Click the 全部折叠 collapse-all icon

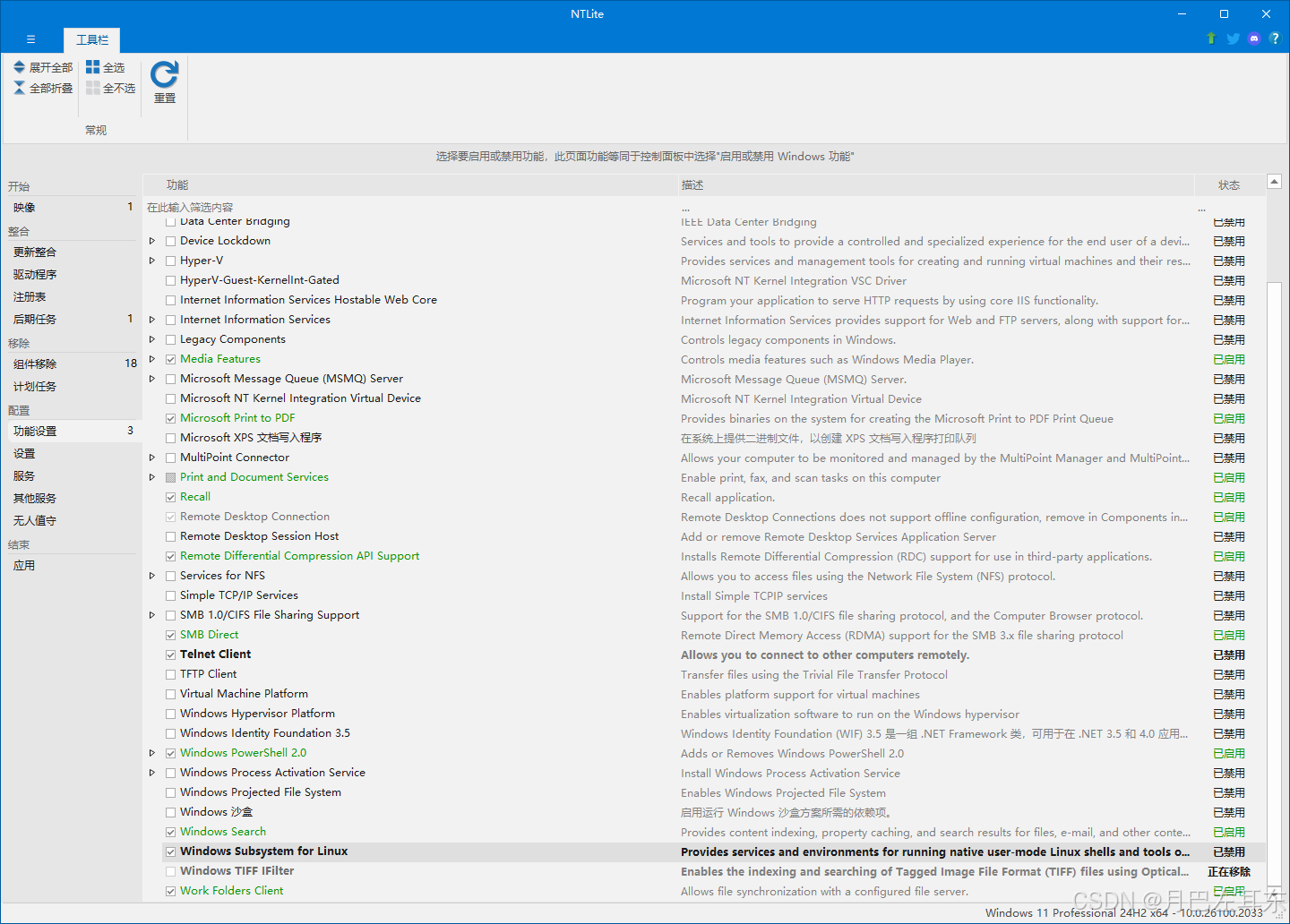(x=19, y=88)
